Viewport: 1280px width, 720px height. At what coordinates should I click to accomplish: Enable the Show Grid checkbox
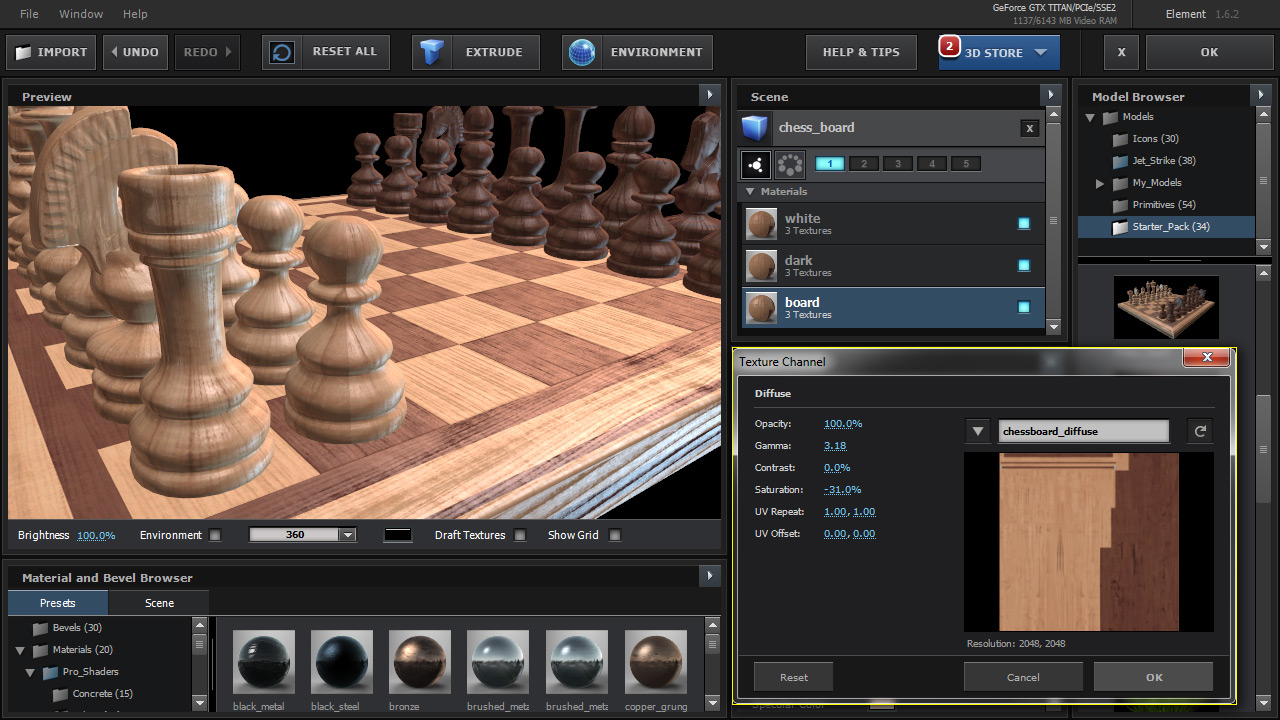click(615, 535)
